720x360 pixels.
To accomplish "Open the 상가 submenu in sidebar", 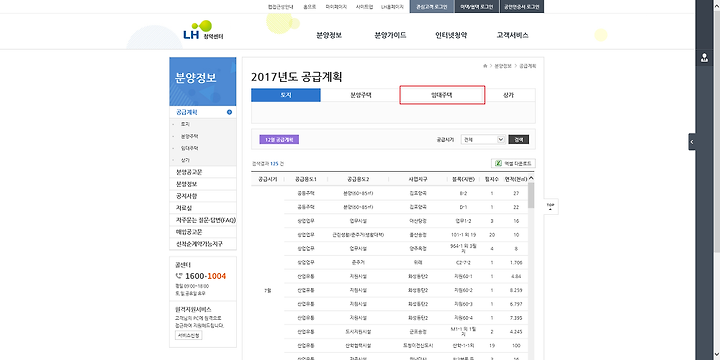I will click(185, 160).
